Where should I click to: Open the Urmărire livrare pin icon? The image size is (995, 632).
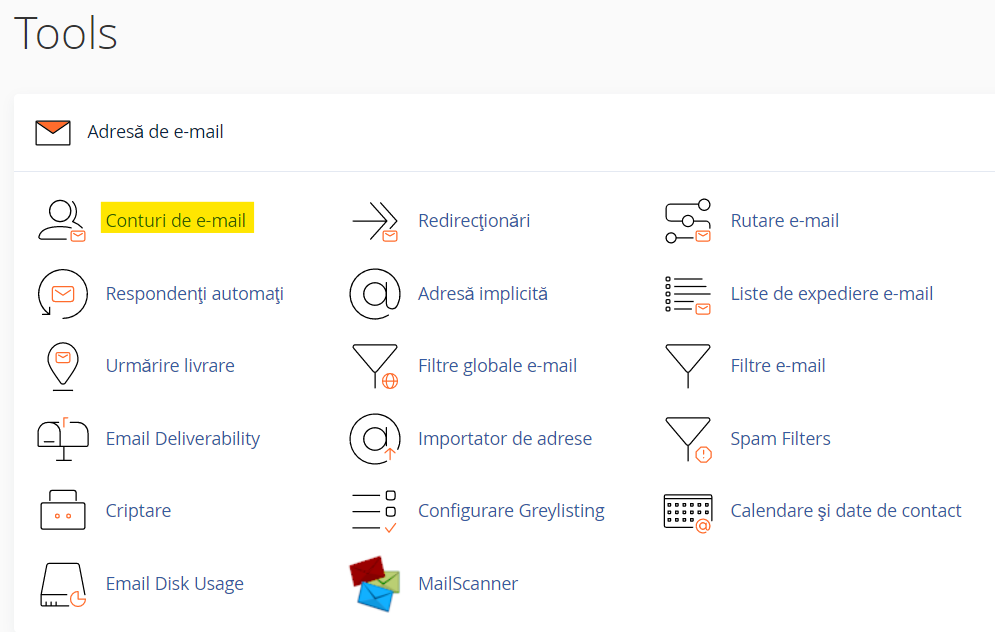coord(63,366)
